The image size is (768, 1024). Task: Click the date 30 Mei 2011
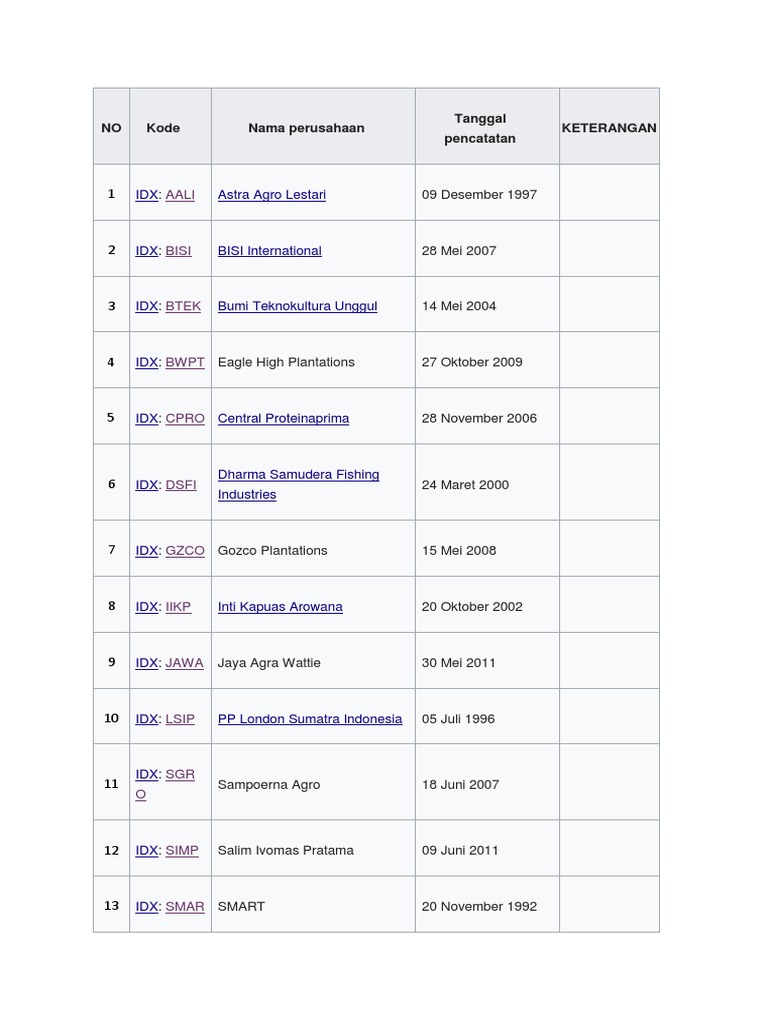458,663
